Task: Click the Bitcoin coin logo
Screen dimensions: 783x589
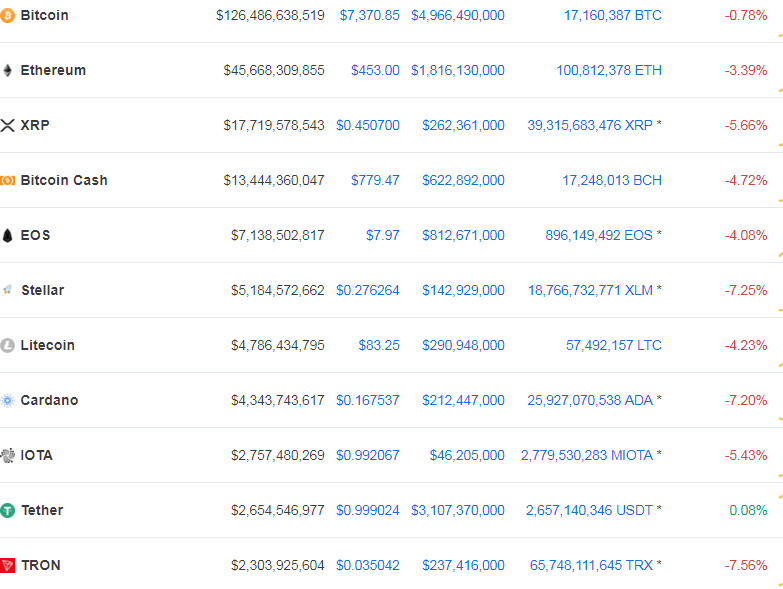Action: click(x=7, y=16)
